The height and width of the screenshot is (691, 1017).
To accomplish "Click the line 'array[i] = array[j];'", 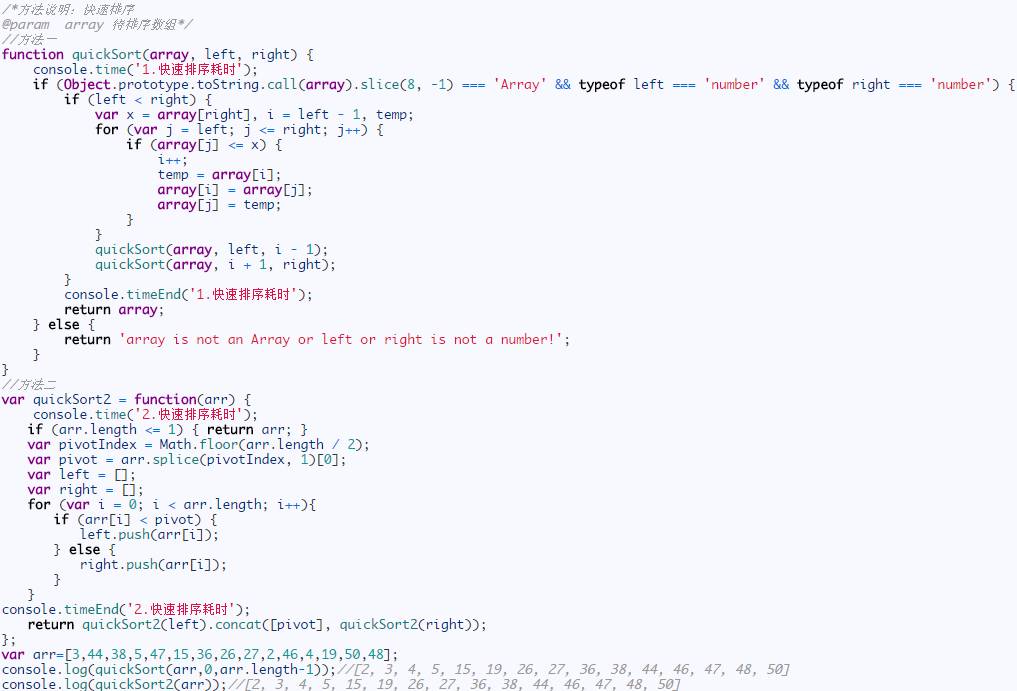I will point(235,189).
